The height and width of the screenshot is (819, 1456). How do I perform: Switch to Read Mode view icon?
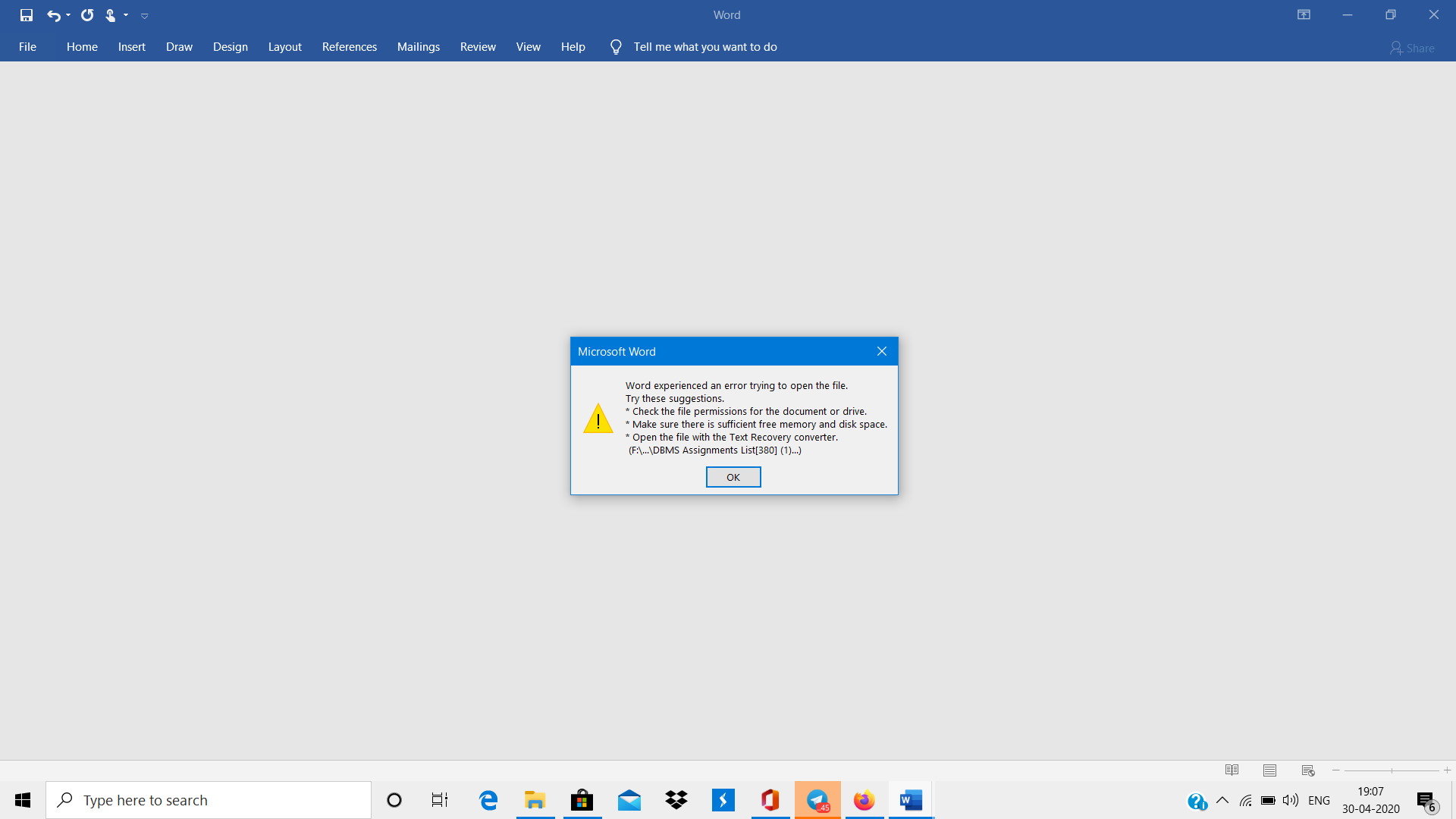coord(1232,770)
